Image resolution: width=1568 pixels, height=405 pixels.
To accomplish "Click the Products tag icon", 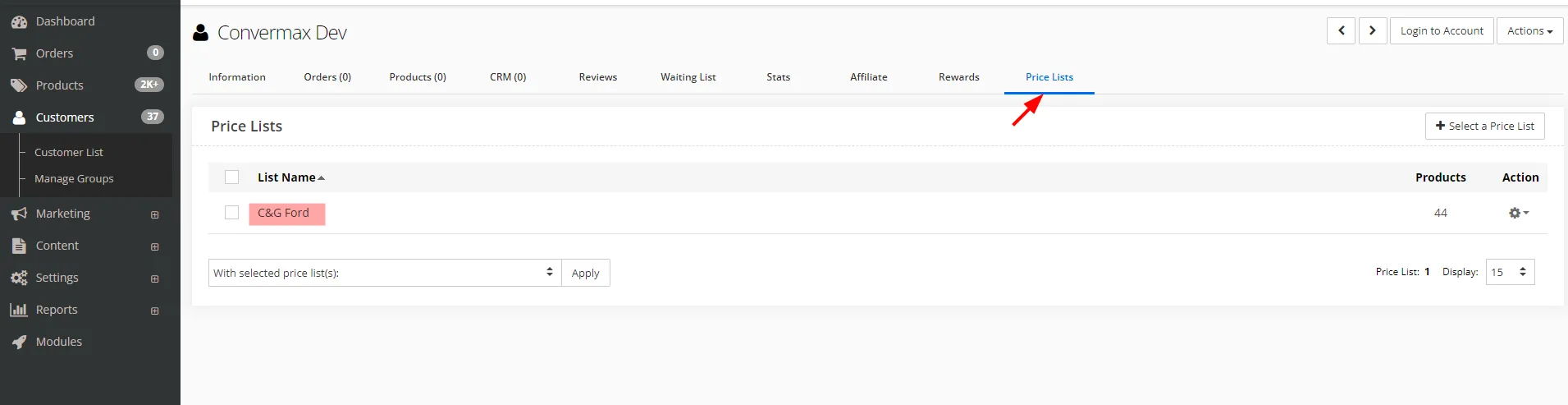I will (19, 85).
